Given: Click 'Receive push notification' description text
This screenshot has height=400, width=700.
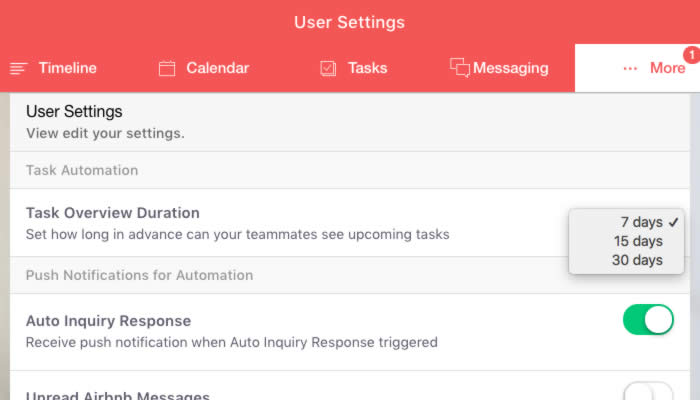Looking at the screenshot, I should click(x=232, y=342).
